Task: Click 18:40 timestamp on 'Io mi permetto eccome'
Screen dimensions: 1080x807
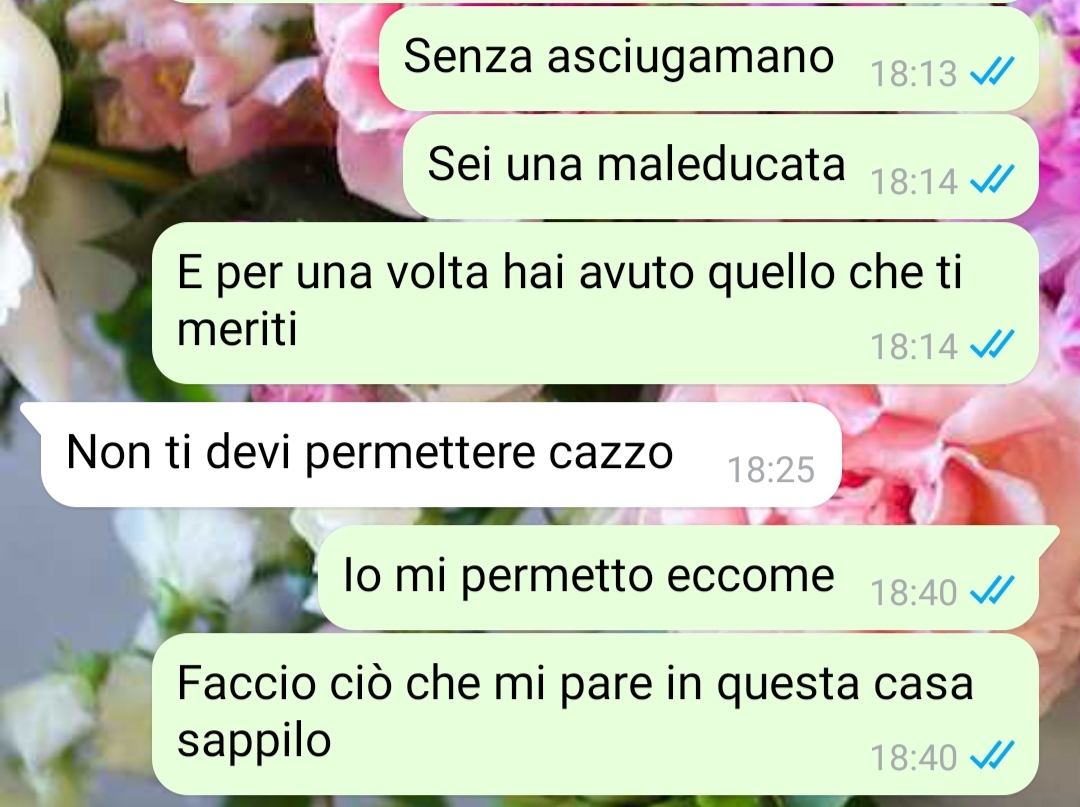Action: pyautogui.click(x=913, y=592)
